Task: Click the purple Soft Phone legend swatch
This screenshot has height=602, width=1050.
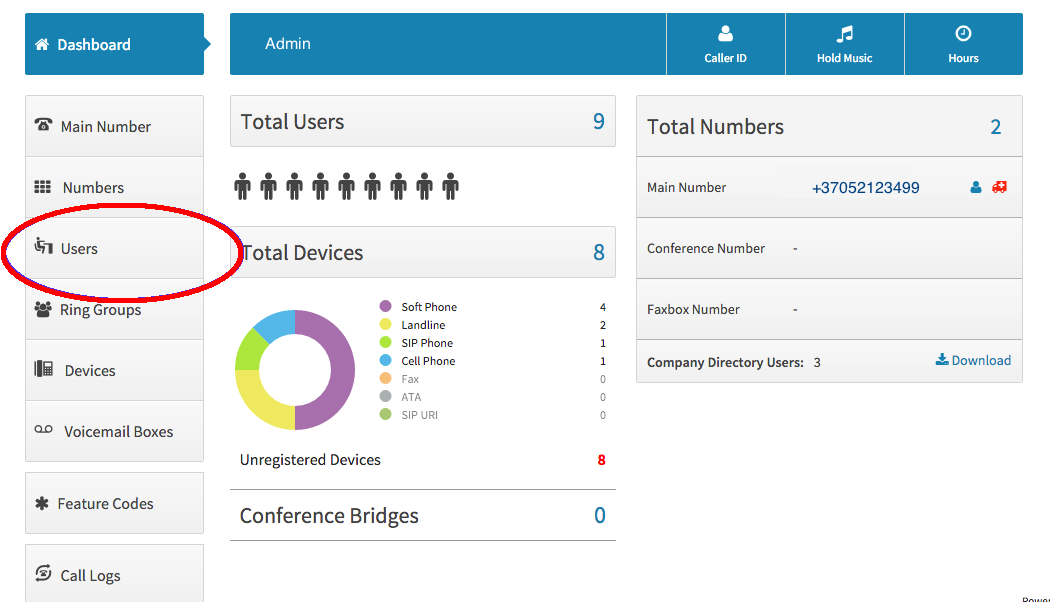Action: tap(385, 307)
